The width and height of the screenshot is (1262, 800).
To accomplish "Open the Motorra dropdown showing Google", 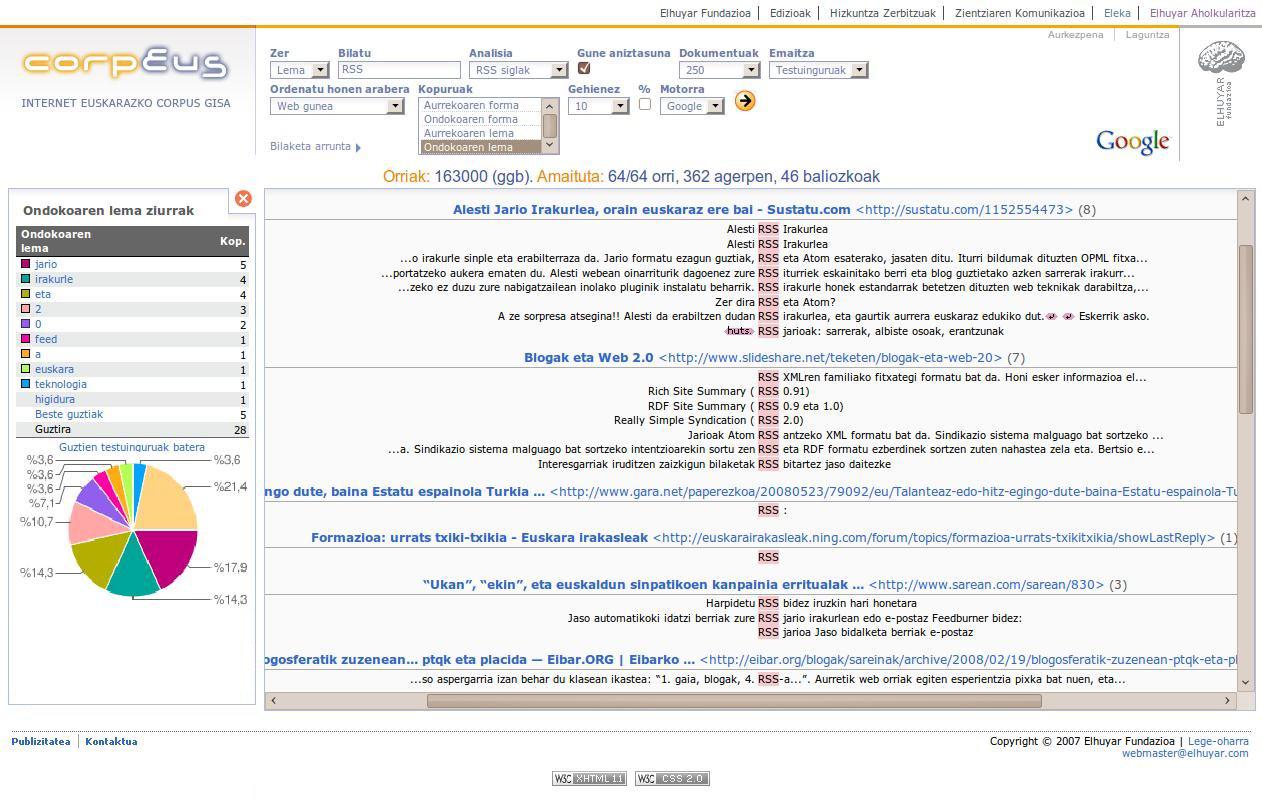I will (692, 106).
